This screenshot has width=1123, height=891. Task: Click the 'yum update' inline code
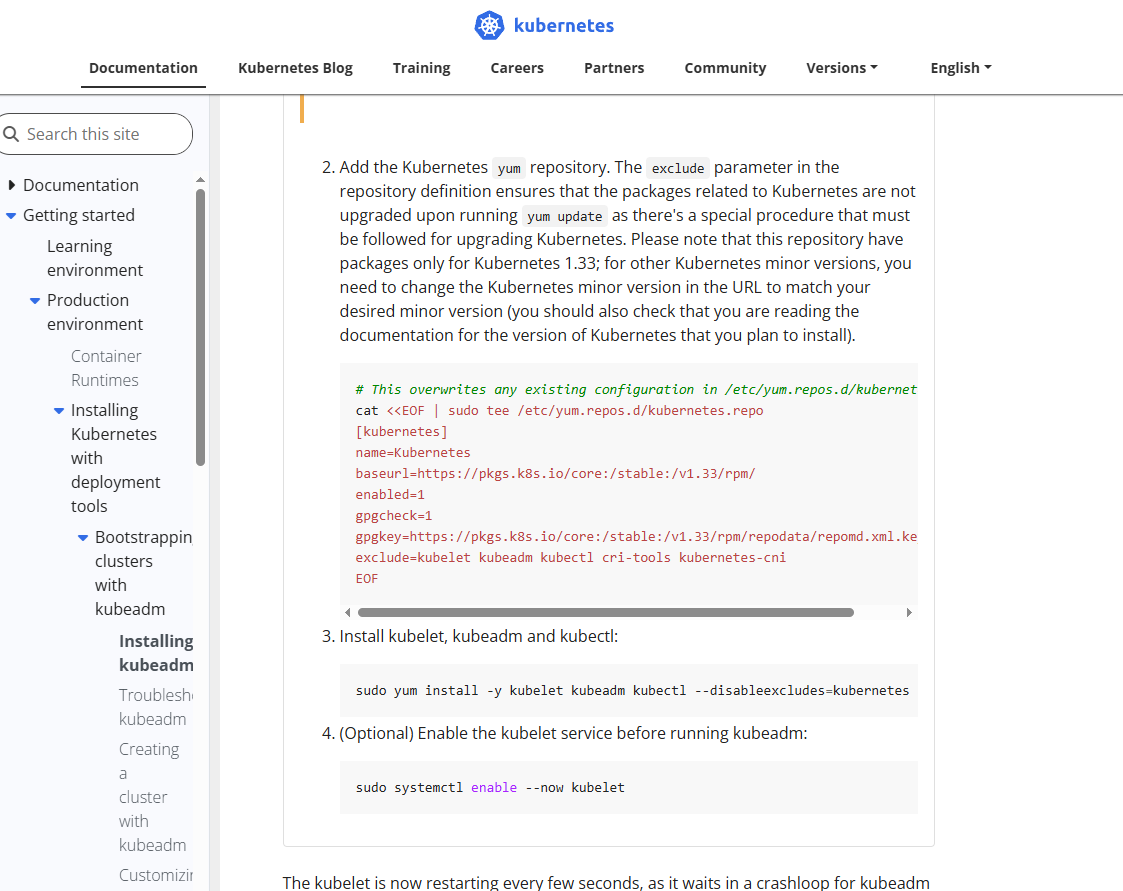tap(564, 216)
